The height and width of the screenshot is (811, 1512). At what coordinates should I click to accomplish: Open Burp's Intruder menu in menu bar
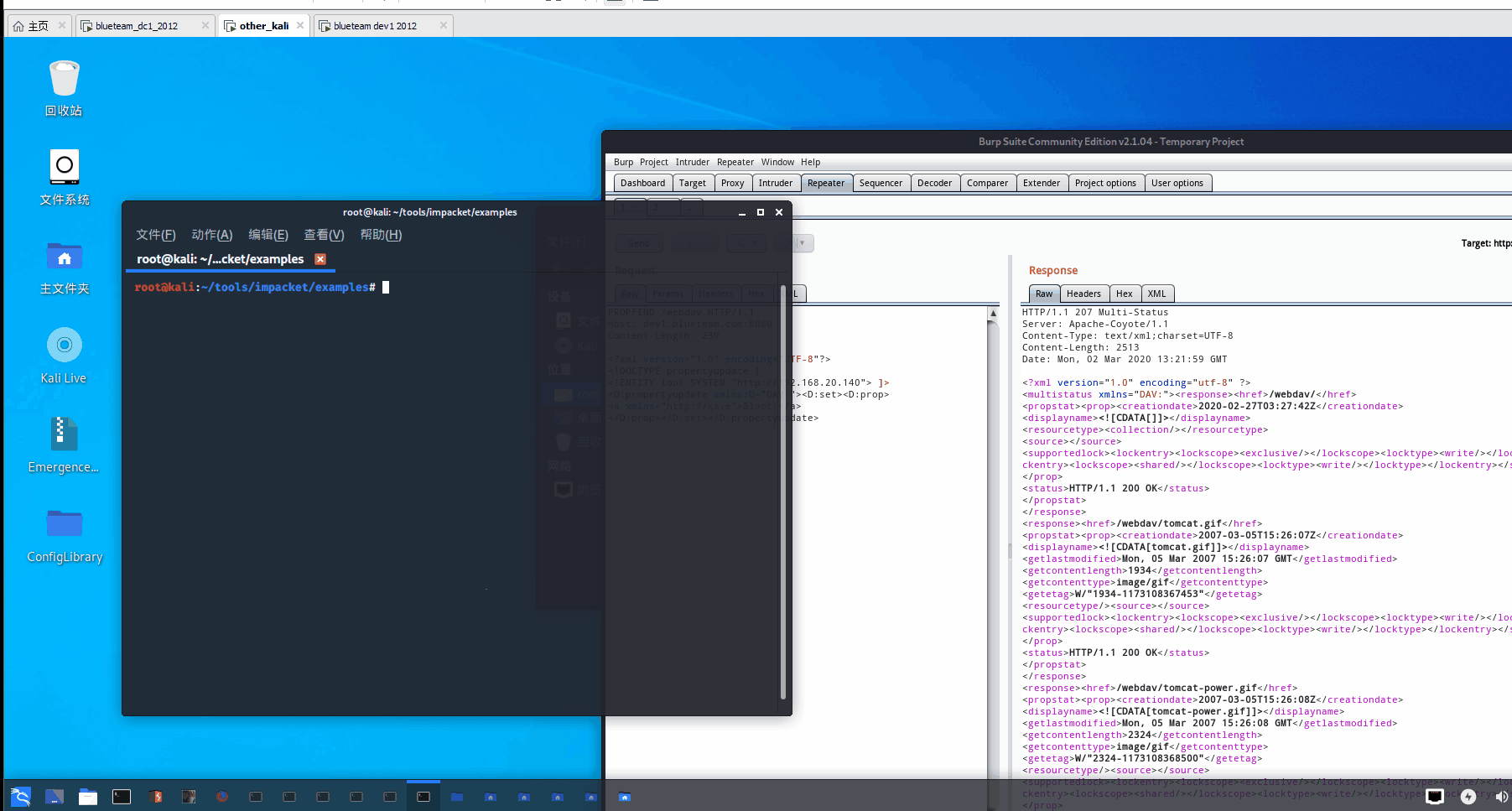(692, 162)
